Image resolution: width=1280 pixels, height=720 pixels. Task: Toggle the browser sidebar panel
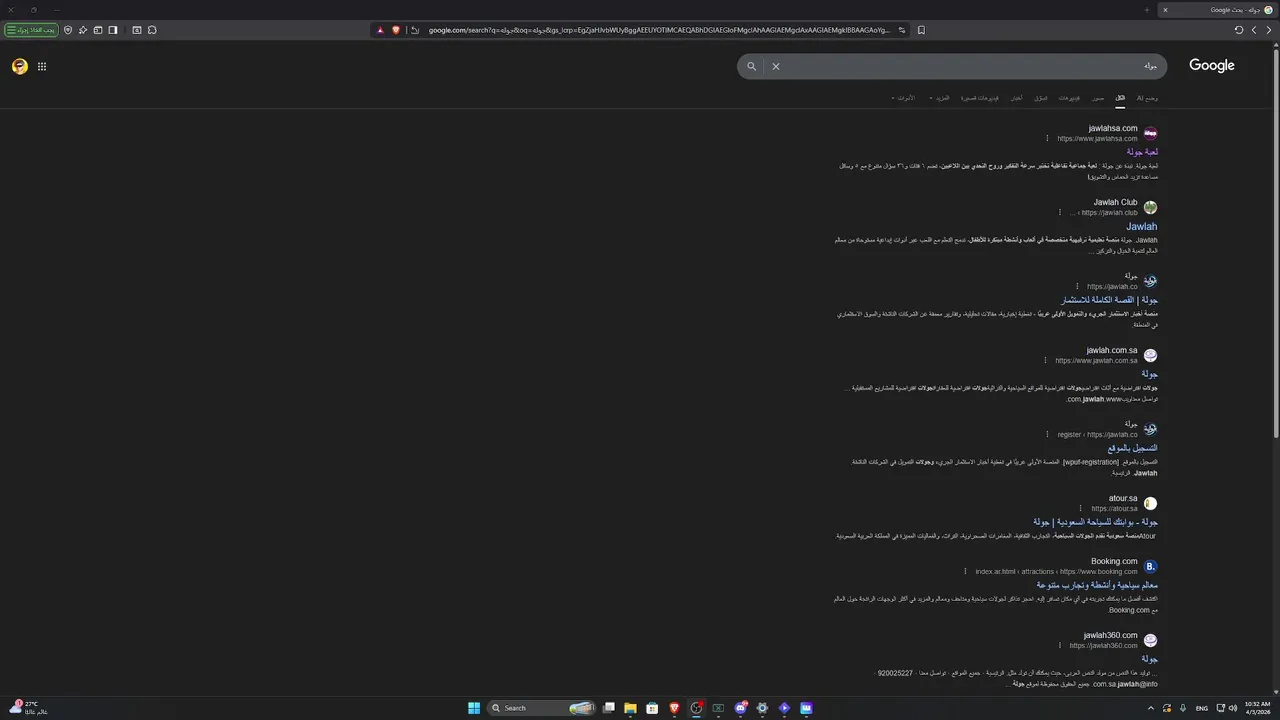113,30
